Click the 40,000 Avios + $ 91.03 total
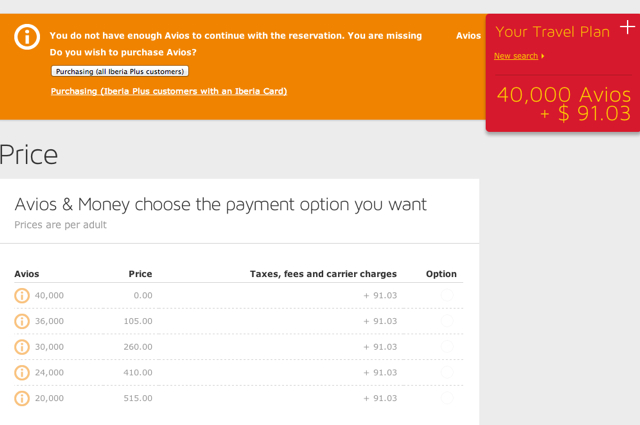Image resolution: width=640 pixels, height=425 pixels. (564, 104)
